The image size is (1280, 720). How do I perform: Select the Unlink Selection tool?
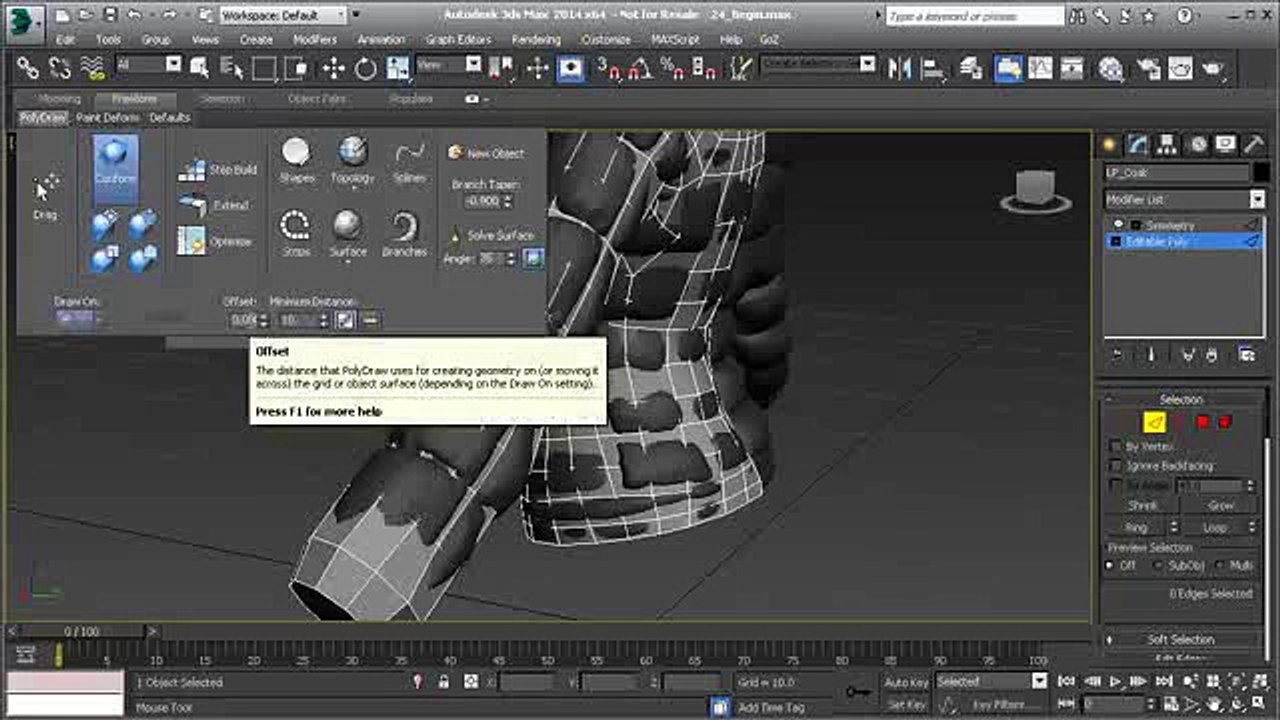click(x=60, y=68)
